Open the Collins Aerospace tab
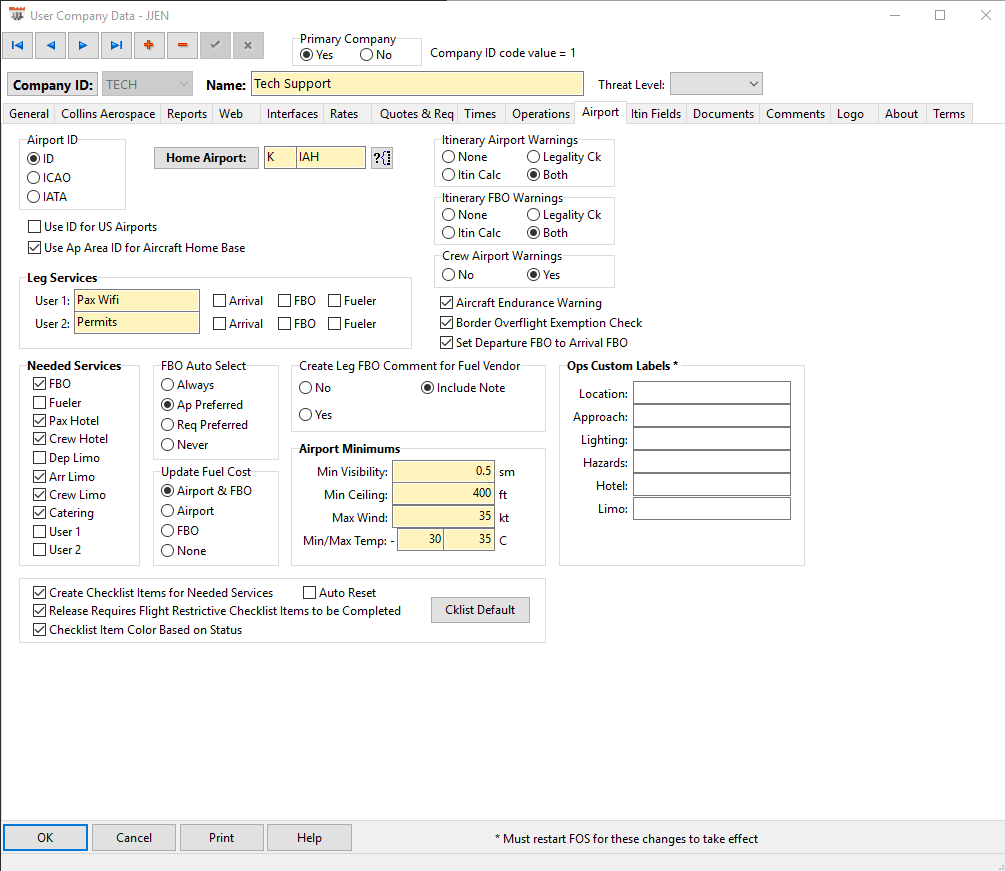This screenshot has height=871, width=1005. coord(108,113)
